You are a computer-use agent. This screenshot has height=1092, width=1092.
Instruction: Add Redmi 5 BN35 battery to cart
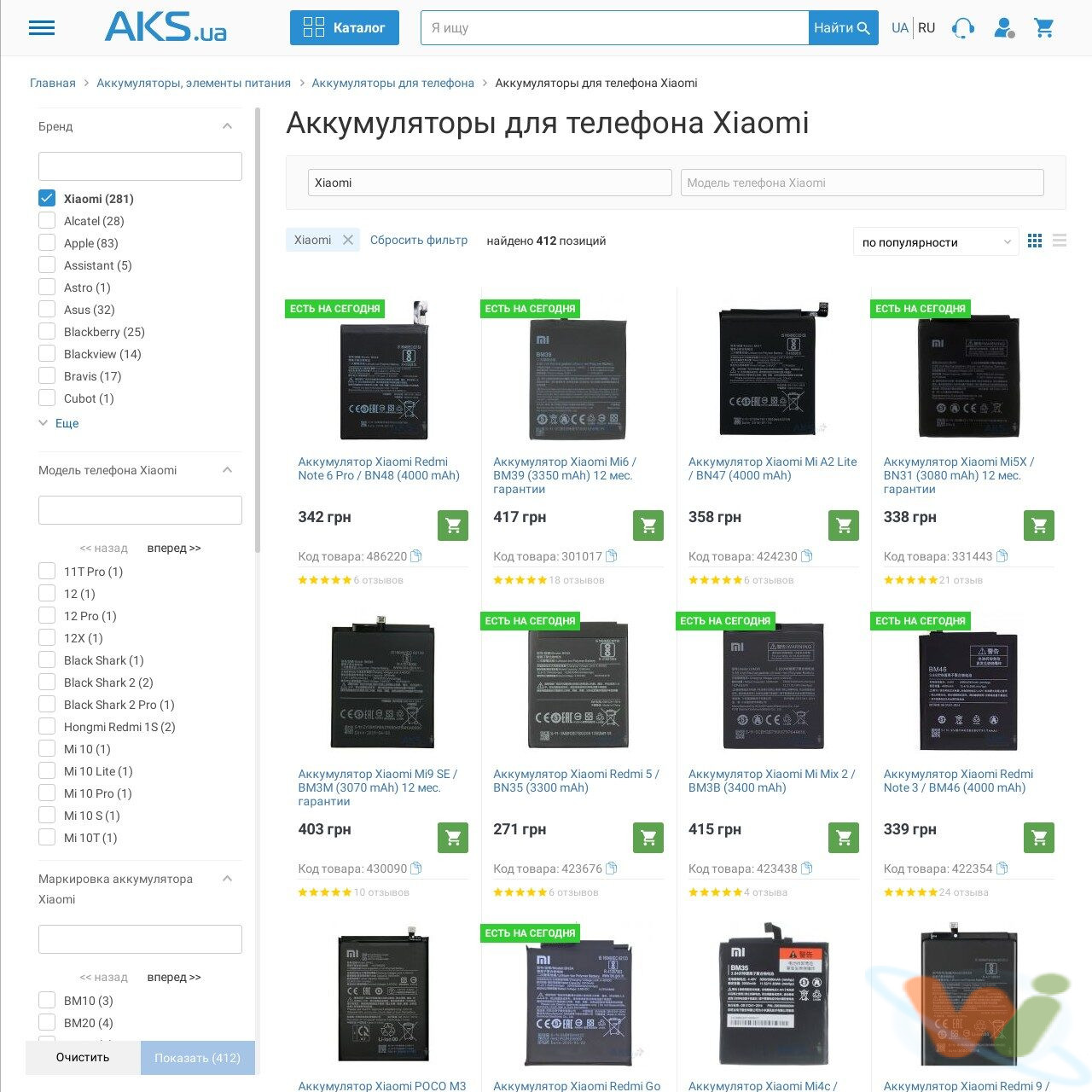point(648,838)
